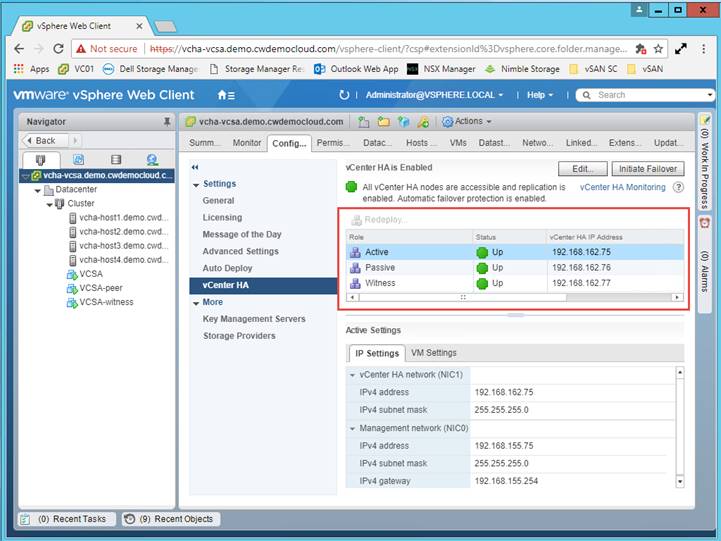Open the Administrator@VSPHERE.LOCAL user menu
721x541 pixels.
click(x=434, y=95)
